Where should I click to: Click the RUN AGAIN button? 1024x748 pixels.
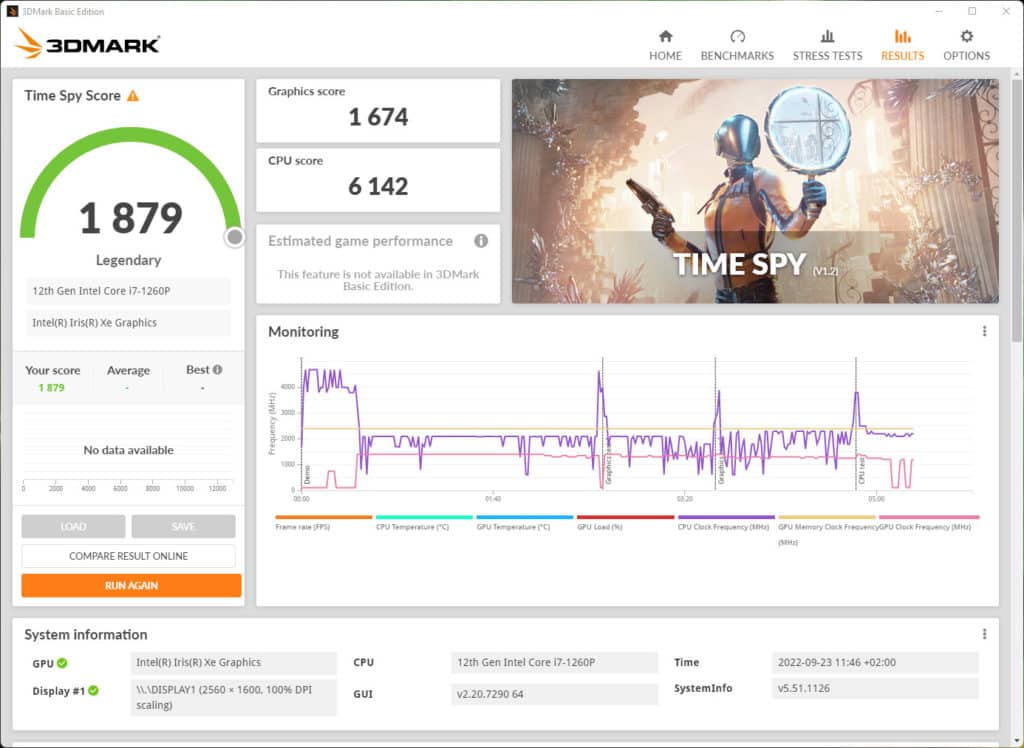[x=131, y=585]
